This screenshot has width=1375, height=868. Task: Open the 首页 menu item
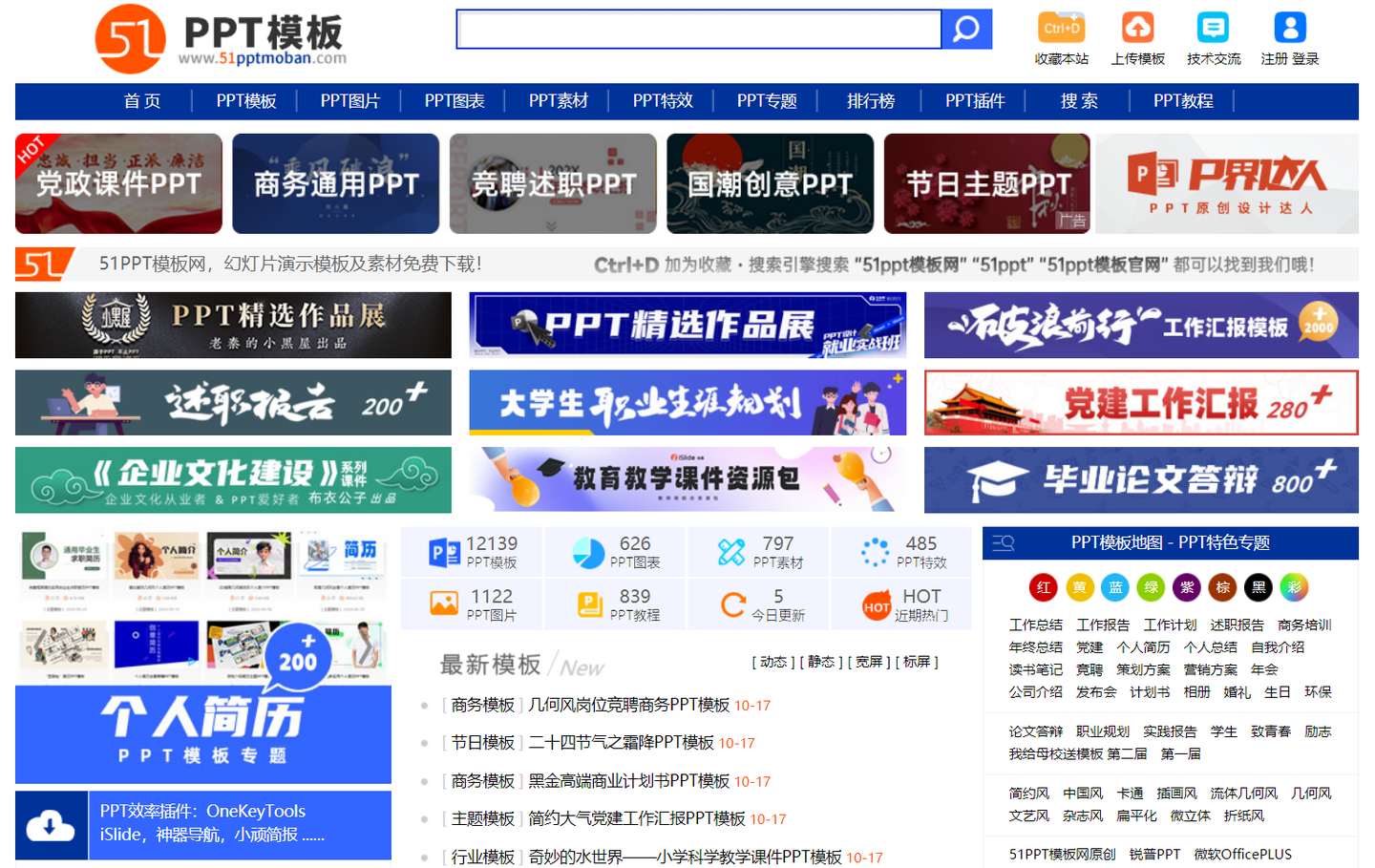tap(141, 101)
